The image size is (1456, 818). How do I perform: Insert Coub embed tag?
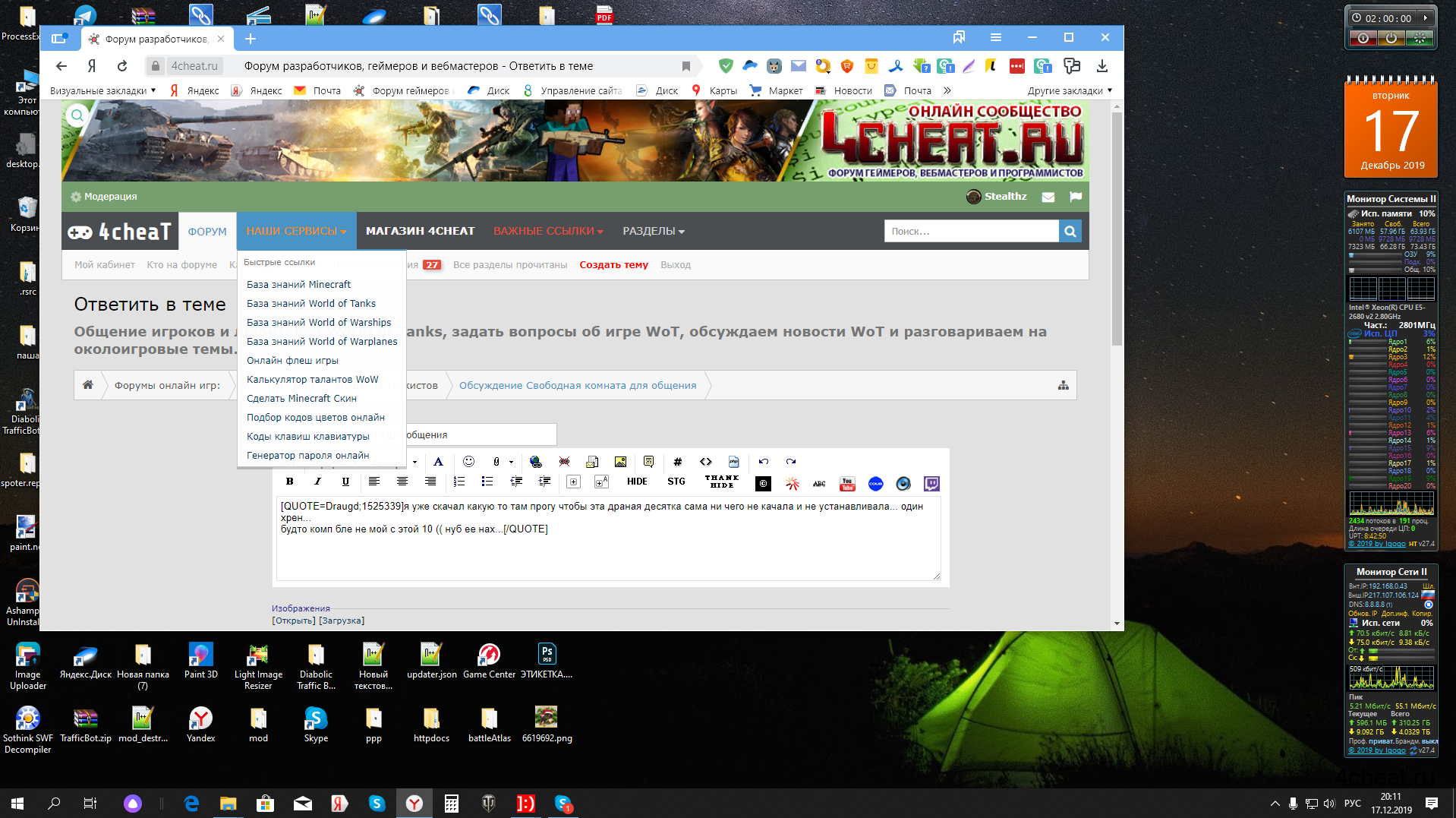pos(875,483)
